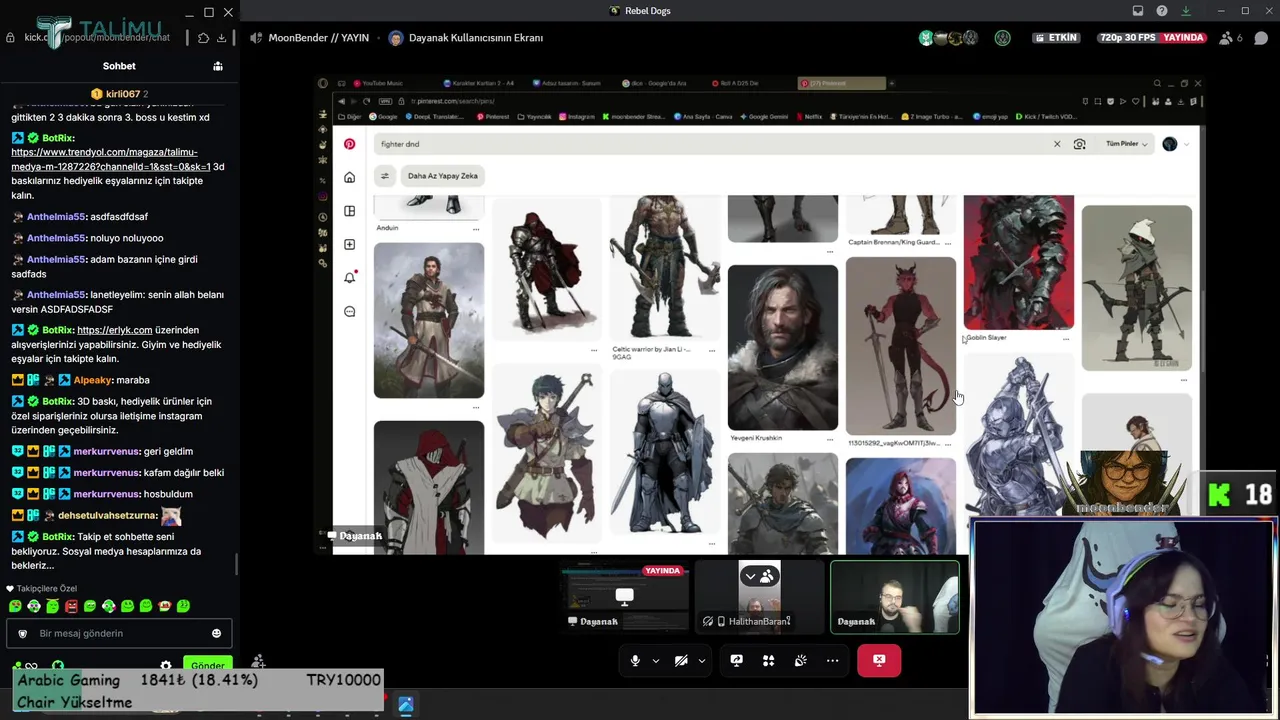Open the activities apps icon
The image size is (1280, 720).
pyautogui.click(x=768, y=661)
